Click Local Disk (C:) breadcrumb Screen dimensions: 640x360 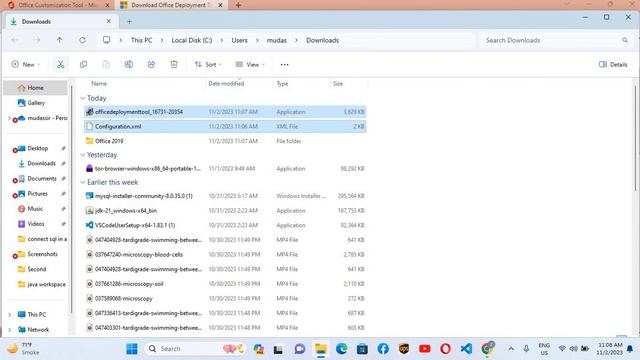pos(192,40)
